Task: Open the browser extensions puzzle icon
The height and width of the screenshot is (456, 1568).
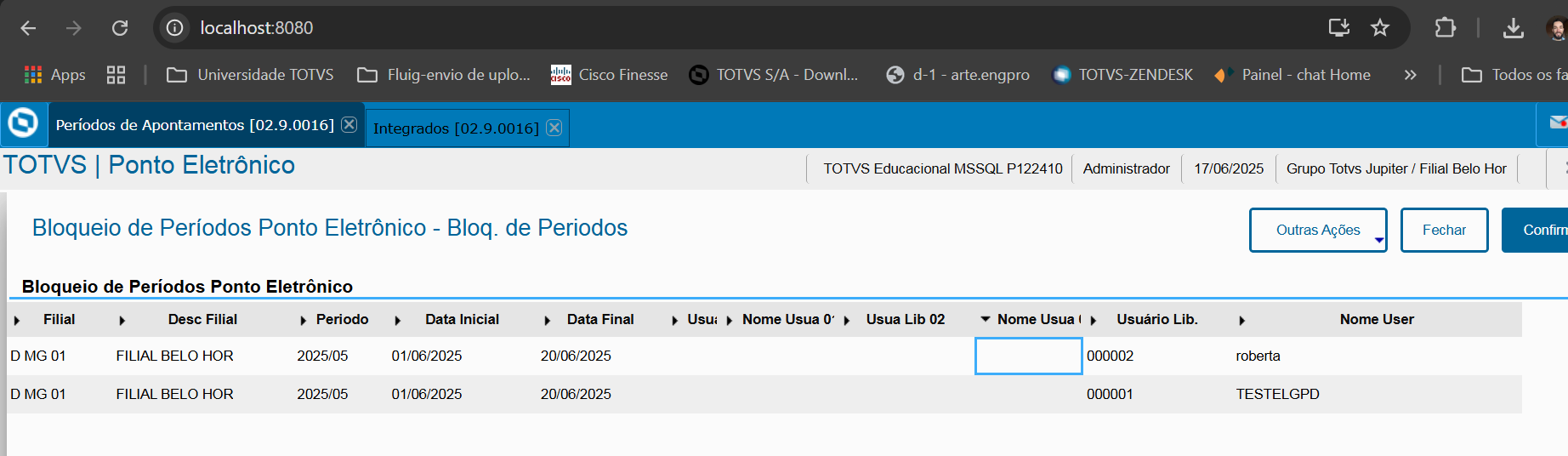Action: point(1445,28)
